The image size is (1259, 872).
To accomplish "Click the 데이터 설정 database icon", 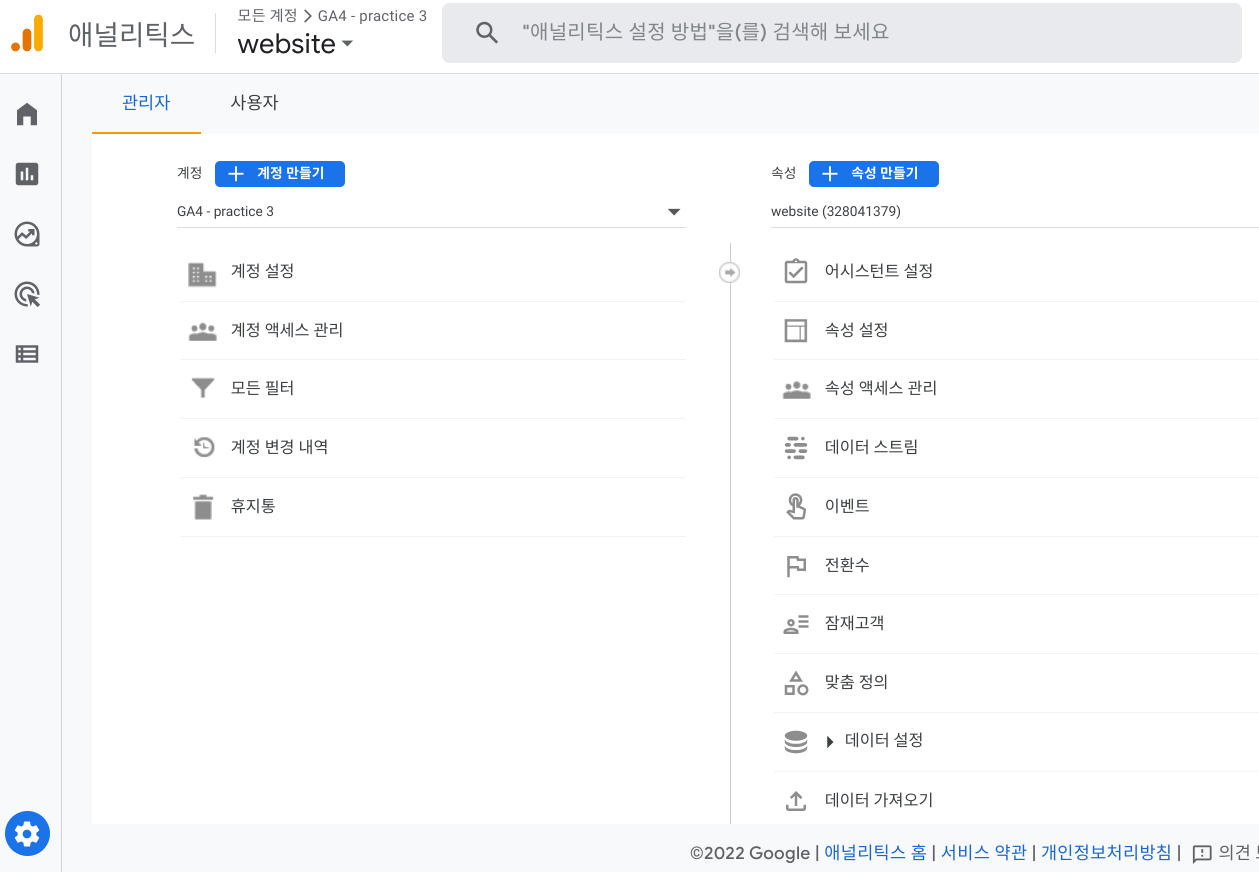I will pyautogui.click(x=796, y=742).
